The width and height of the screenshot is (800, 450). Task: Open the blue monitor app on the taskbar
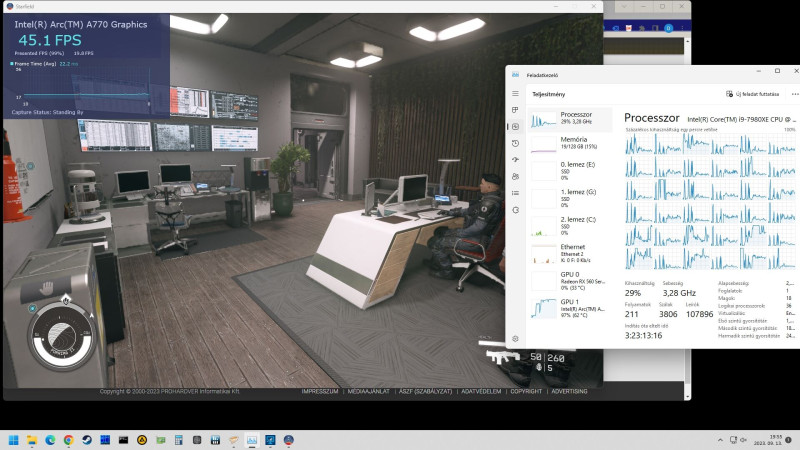click(x=270, y=440)
